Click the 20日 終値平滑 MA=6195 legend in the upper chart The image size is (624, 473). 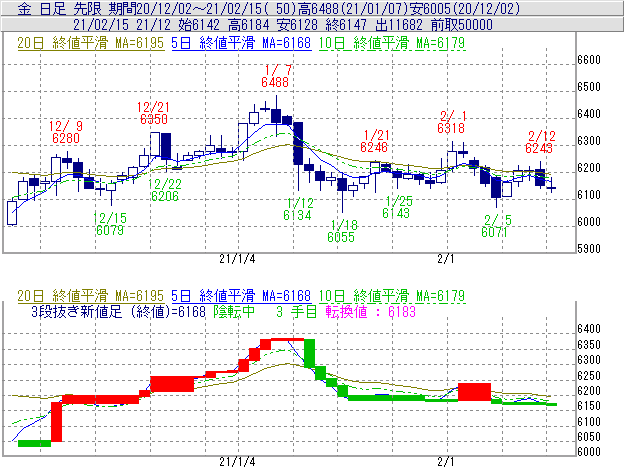click(x=91, y=43)
